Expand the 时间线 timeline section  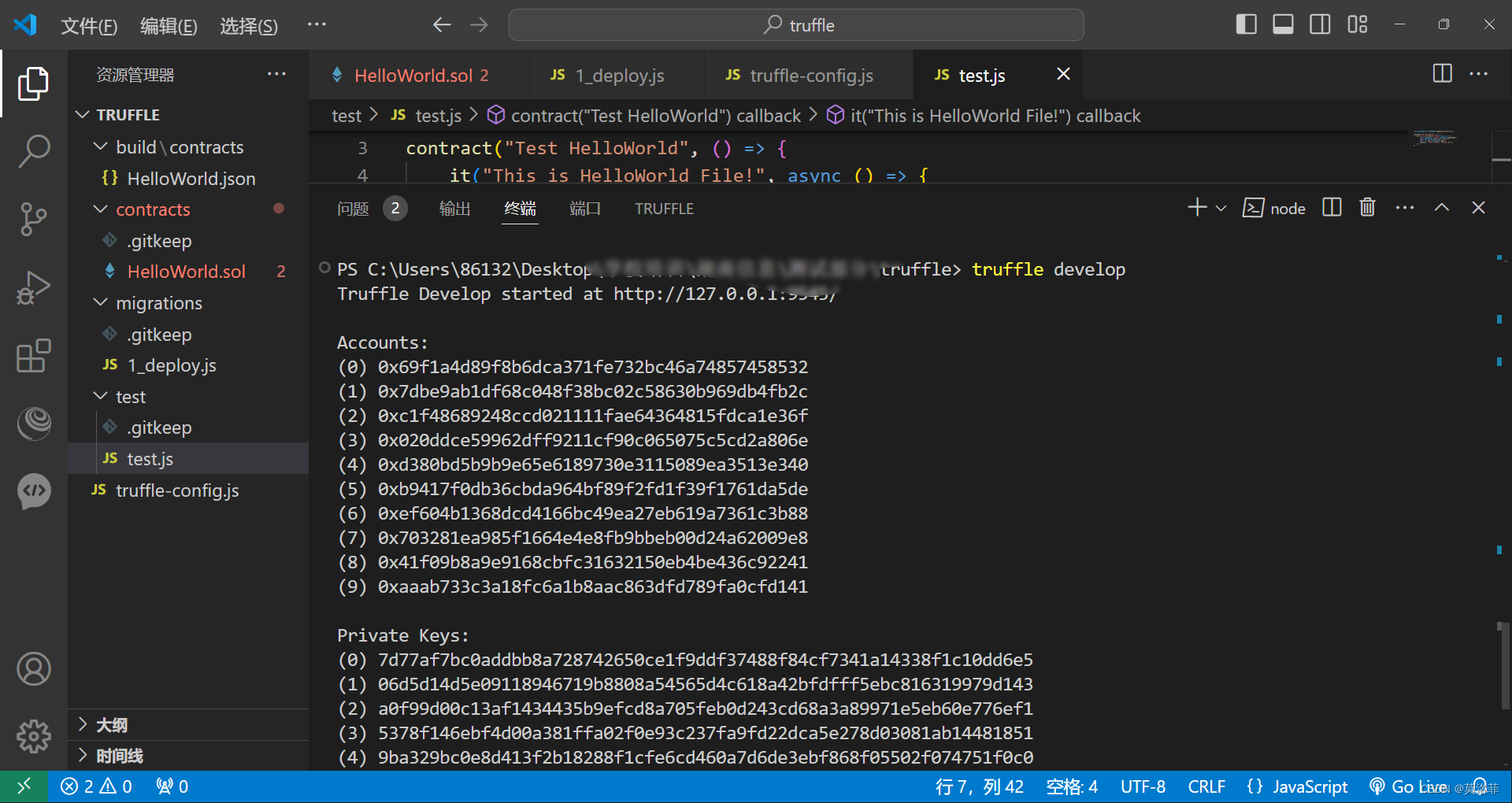click(x=189, y=756)
